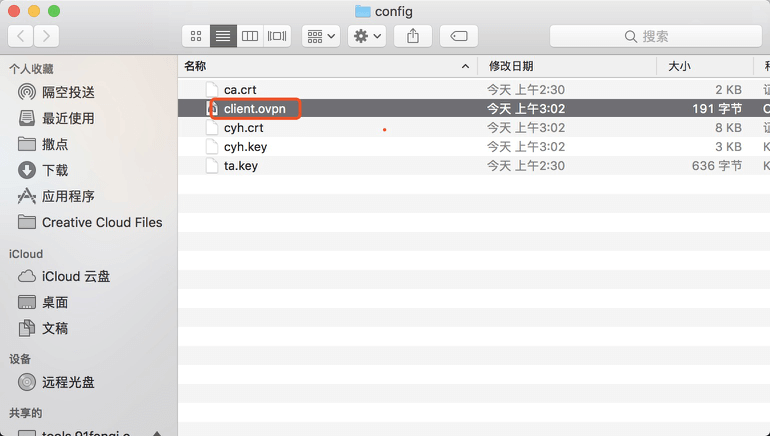Click the 8 KB size of cyh.crt
The image size is (770, 436).
728,128
